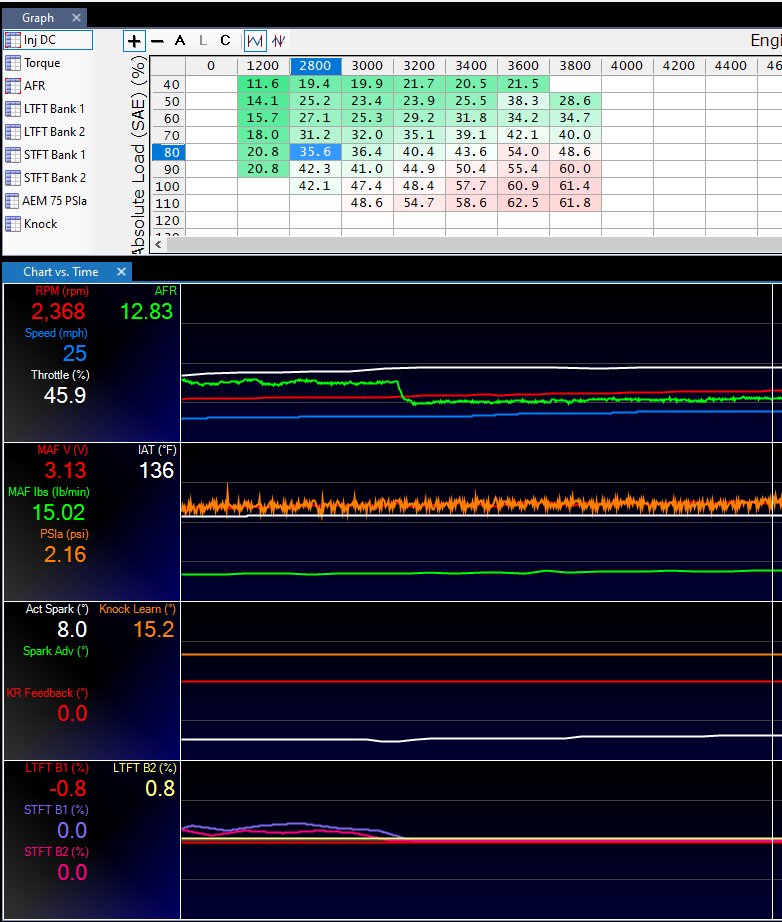Select the LTFT Bank 1 table icon

pyautogui.click(x=13, y=109)
